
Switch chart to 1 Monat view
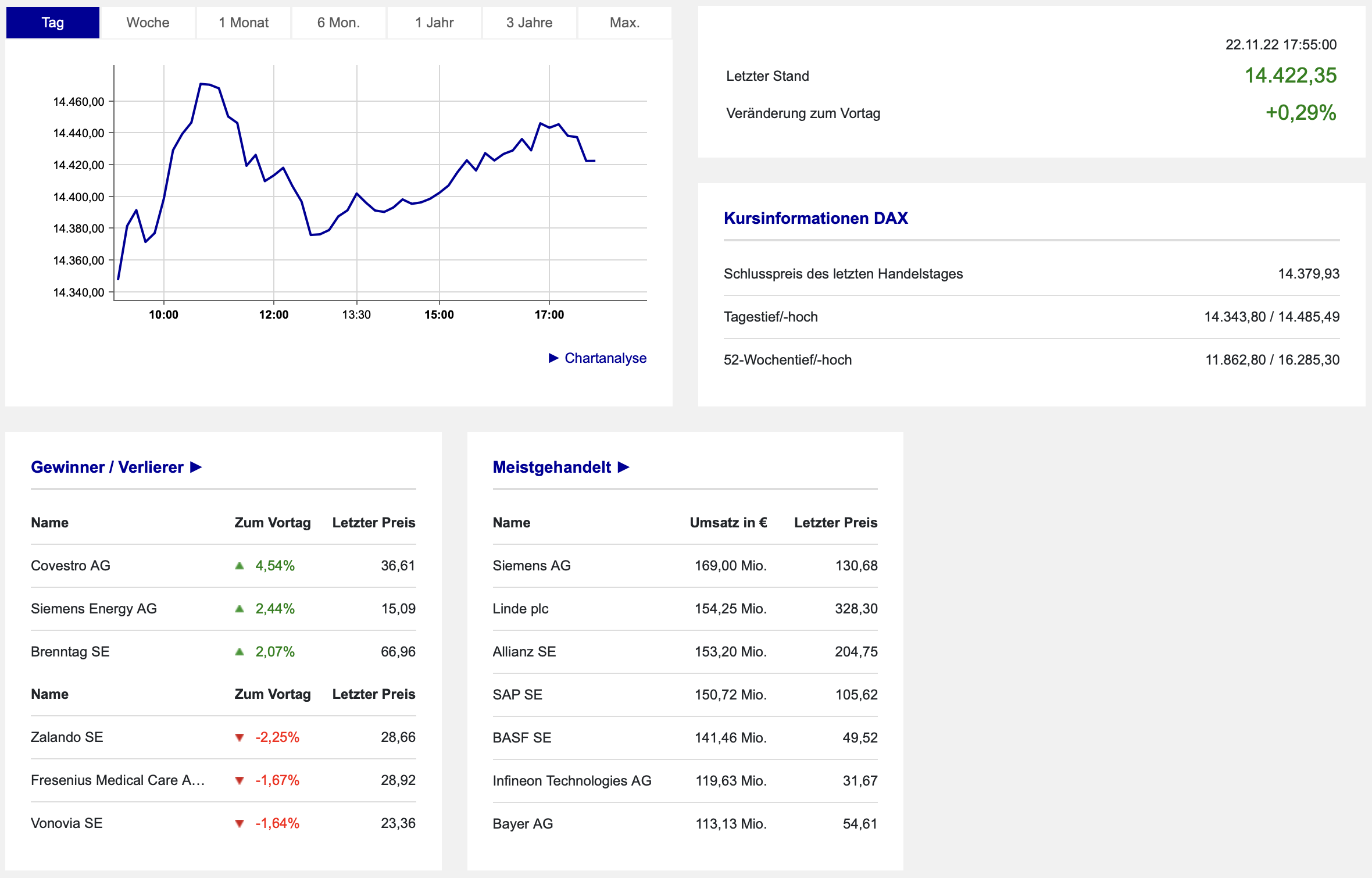243,23
